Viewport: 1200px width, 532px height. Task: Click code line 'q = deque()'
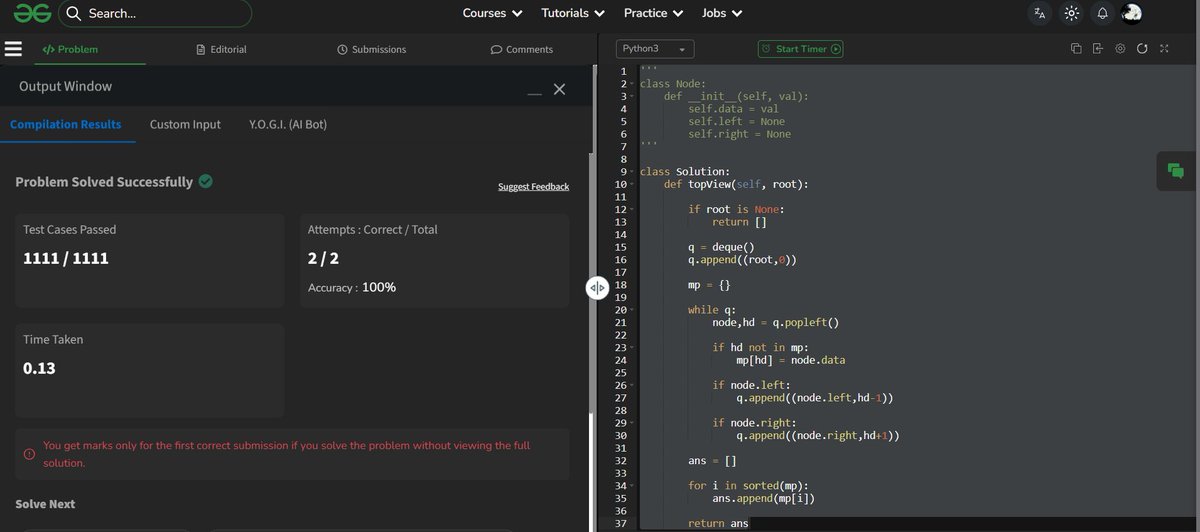(x=720, y=247)
